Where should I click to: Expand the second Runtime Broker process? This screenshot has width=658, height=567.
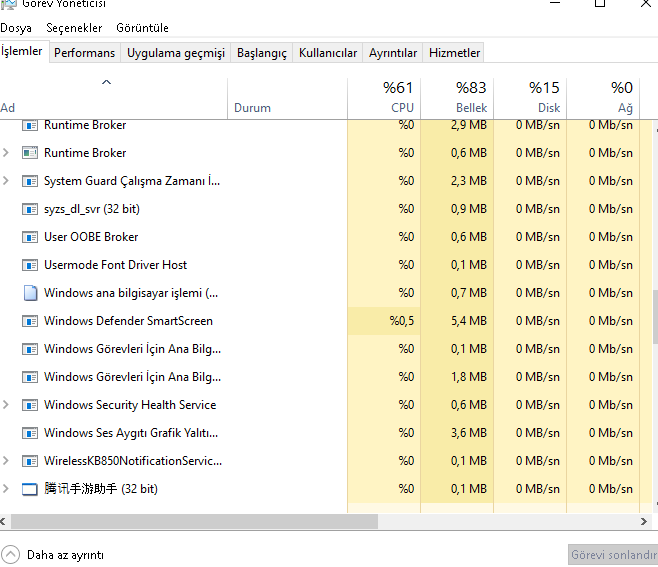tap(5, 153)
